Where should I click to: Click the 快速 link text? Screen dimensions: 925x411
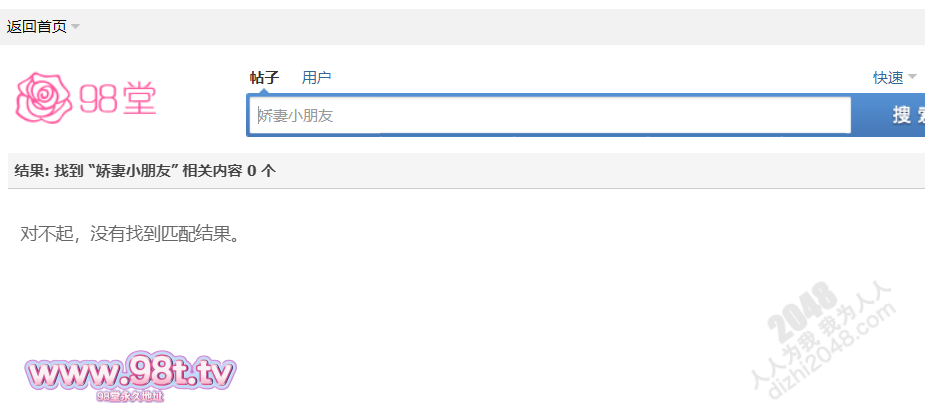pyautogui.click(x=887, y=77)
